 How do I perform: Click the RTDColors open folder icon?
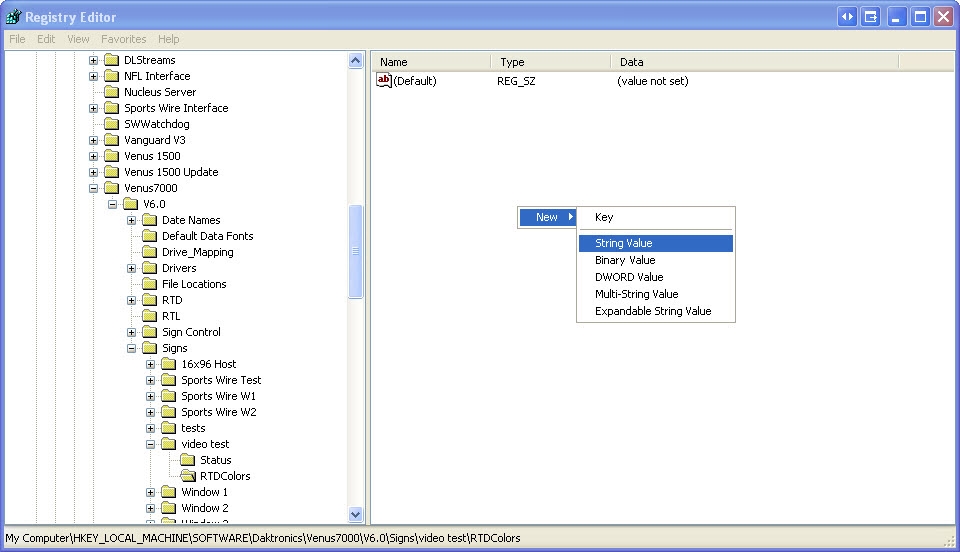(x=187, y=476)
